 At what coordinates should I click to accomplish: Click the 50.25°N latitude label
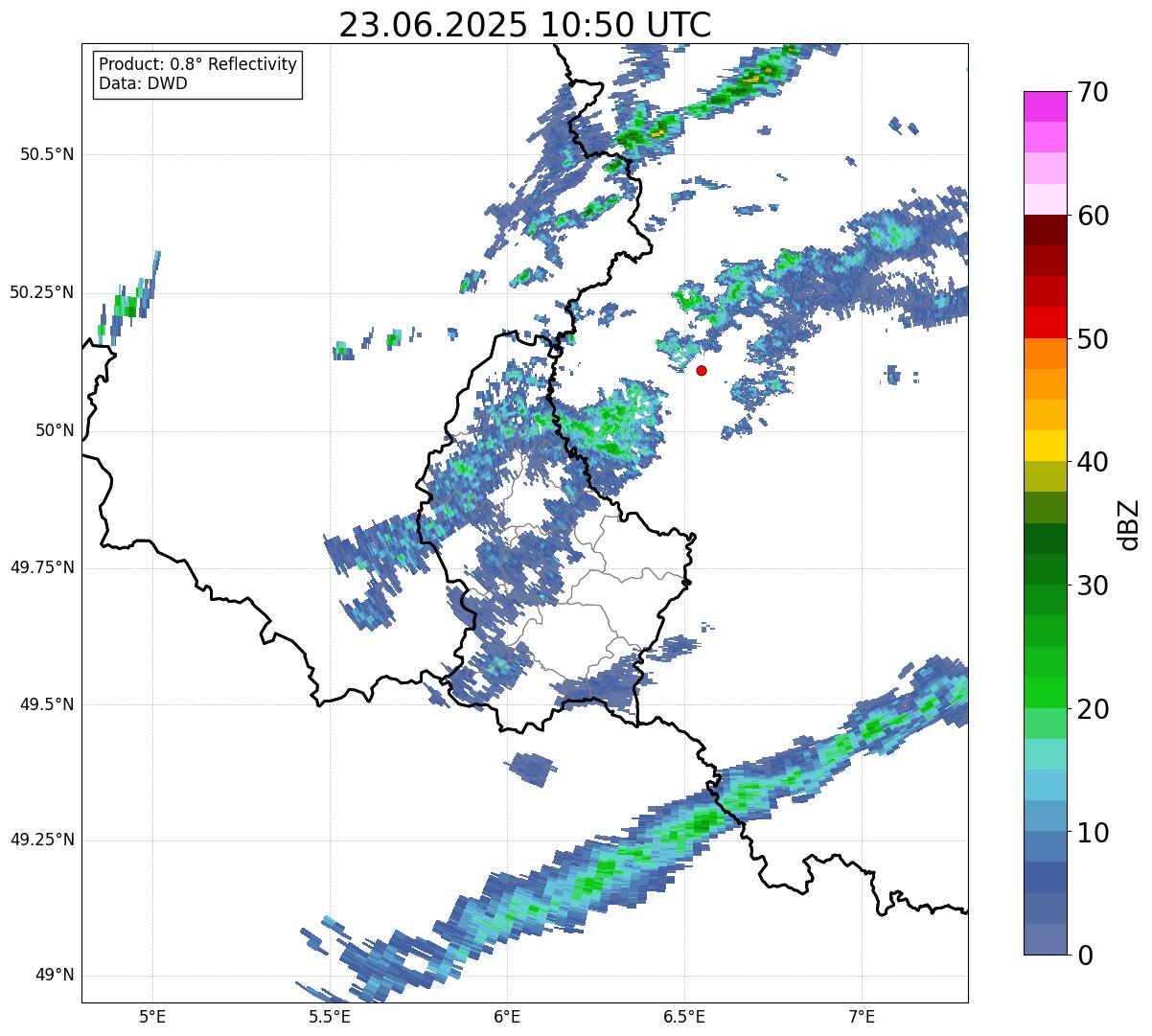(42, 292)
